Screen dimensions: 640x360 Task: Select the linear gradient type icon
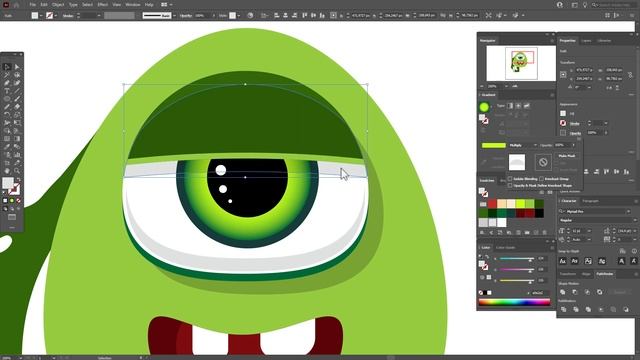pos(510,106)
